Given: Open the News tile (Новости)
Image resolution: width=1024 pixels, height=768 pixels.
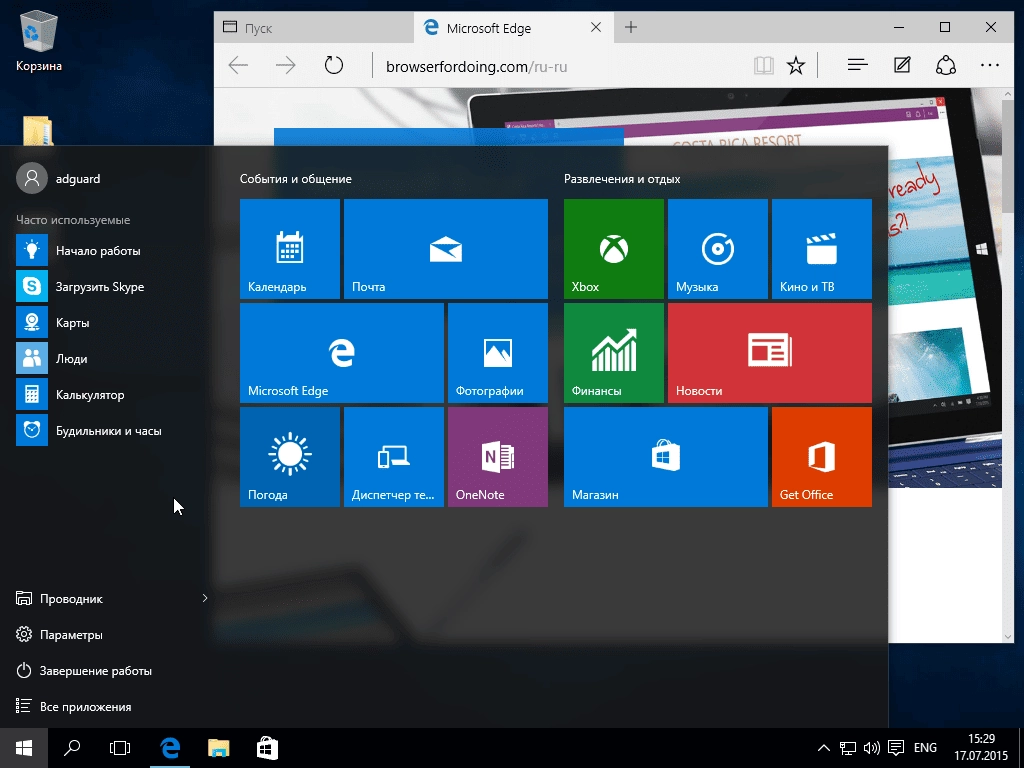Looking at the screenshot, I should pos(770,353).
